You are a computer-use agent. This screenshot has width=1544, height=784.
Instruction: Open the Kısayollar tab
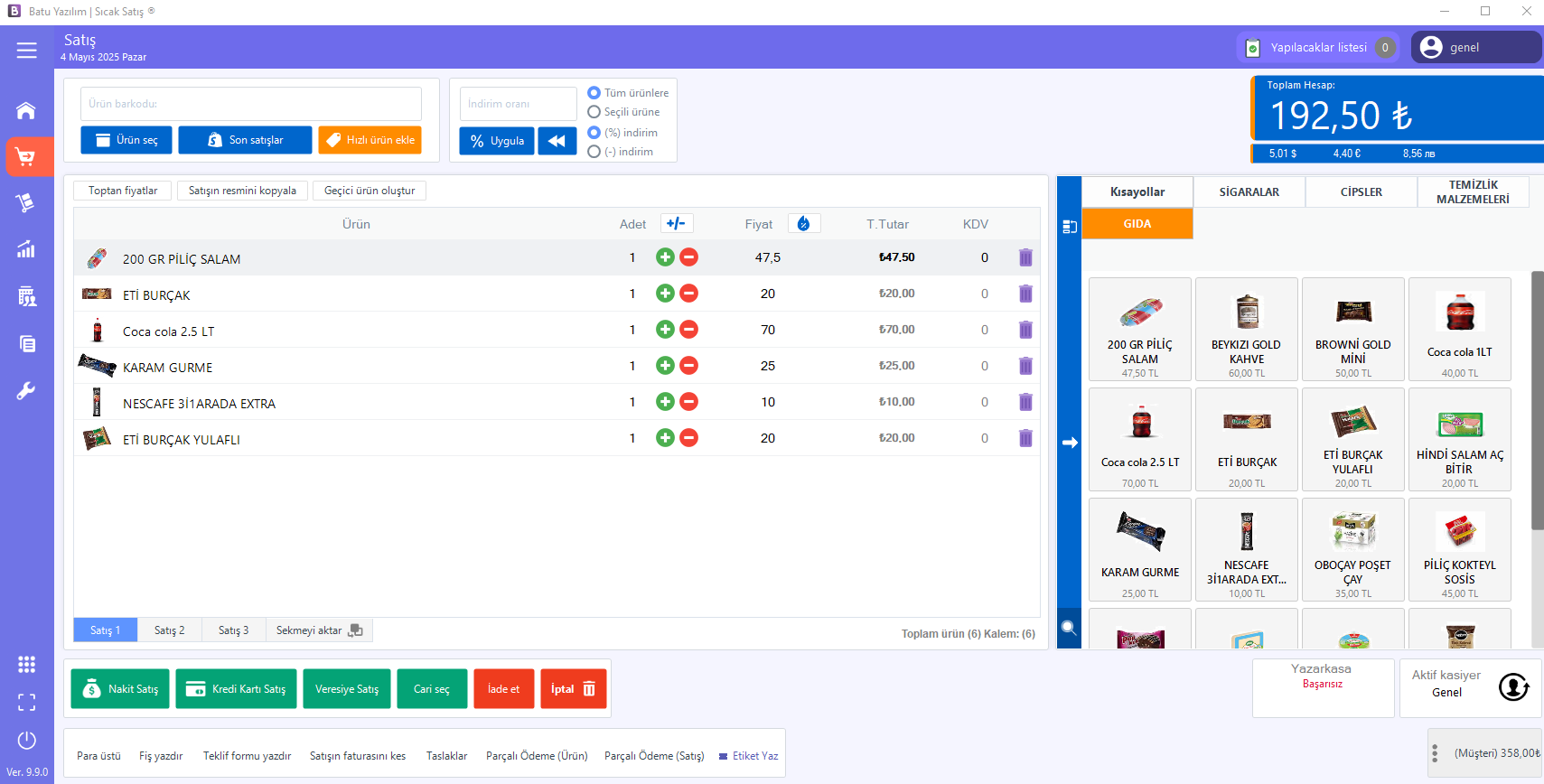(x=1137, y=192)
